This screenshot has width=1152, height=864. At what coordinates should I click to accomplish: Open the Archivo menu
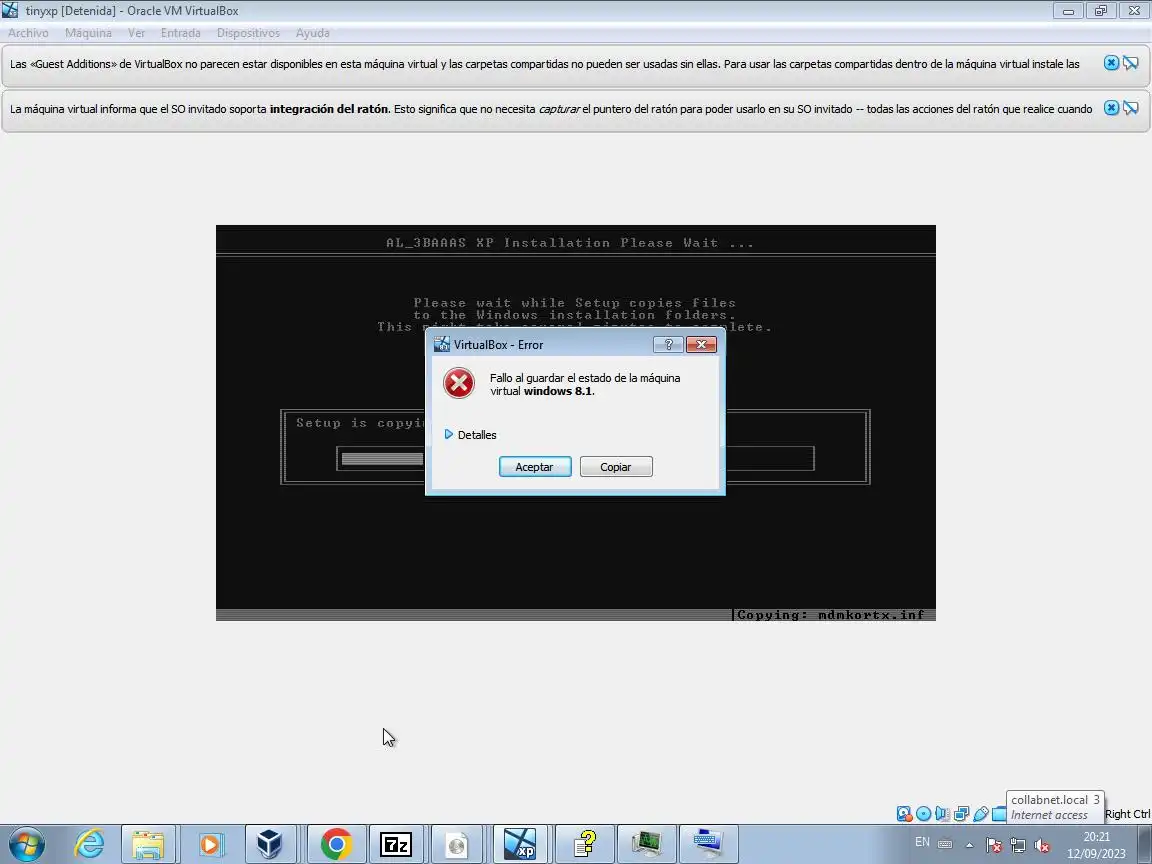[28, 33]
